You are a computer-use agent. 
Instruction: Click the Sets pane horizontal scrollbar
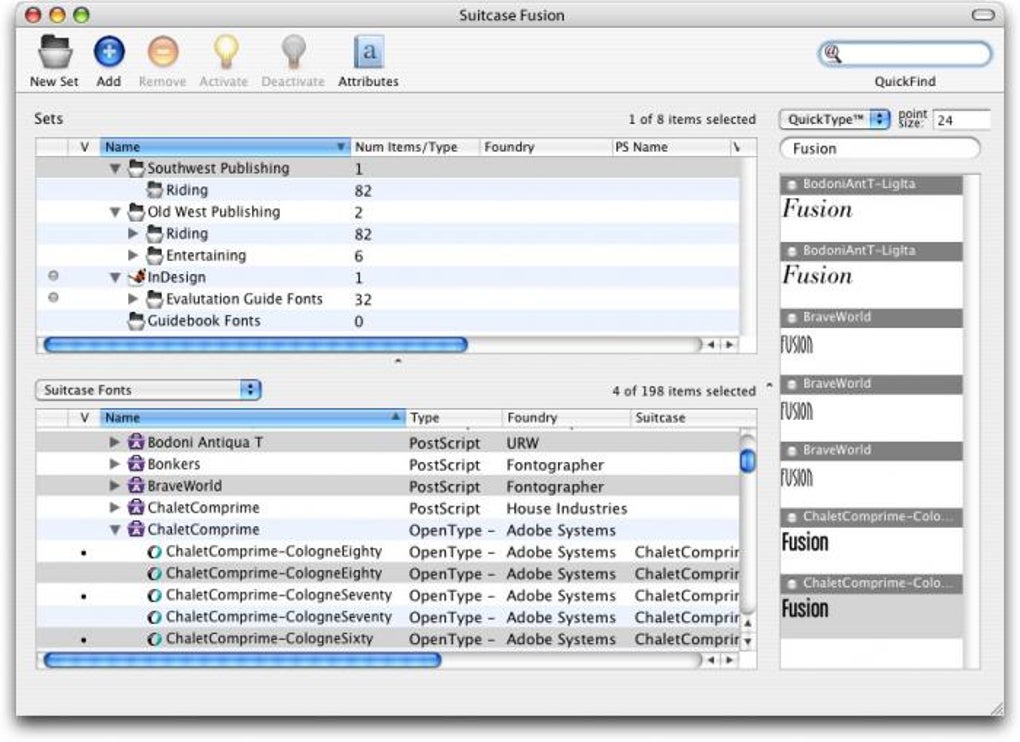point(256,345)
